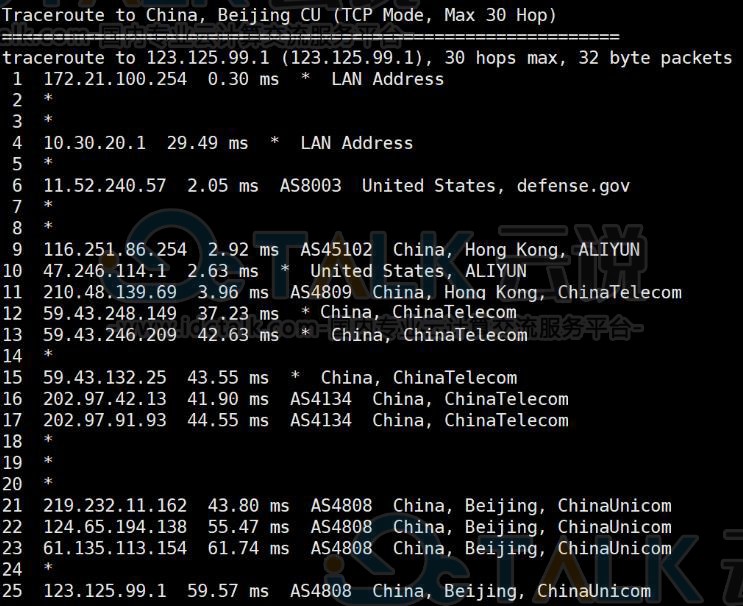The image size is (743, 606).
Task: Click AS4134 on hop 17
Action: pyautogui.click(x=321, y=420)
